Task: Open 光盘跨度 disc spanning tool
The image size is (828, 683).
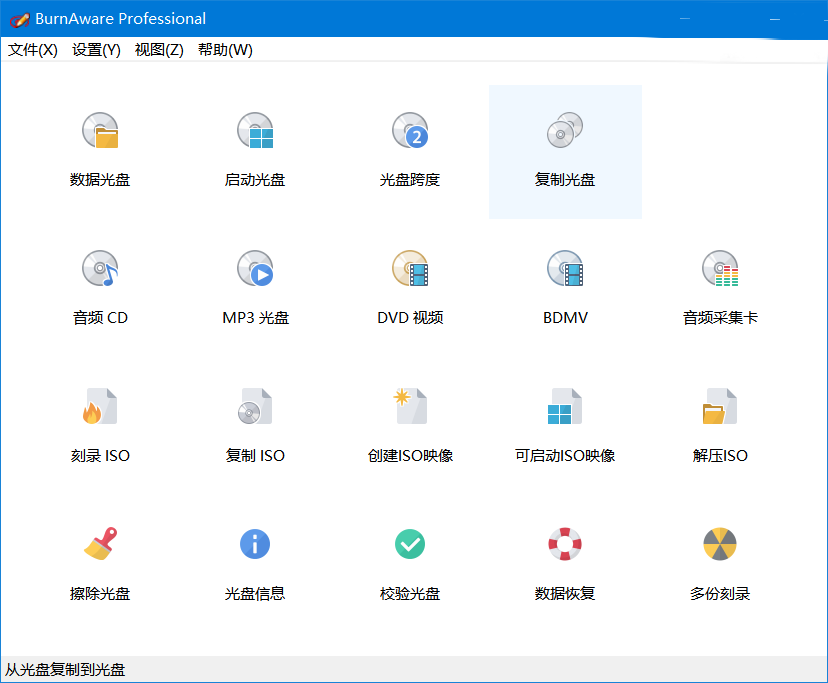Action: click(410, 151)
